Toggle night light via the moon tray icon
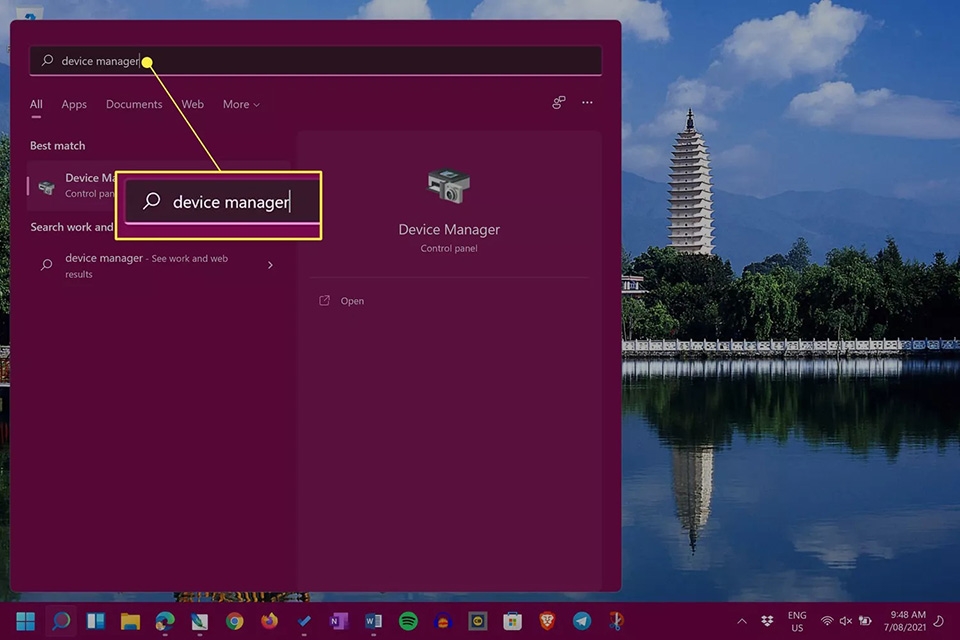The image size is (960, 640). point(939,621)
